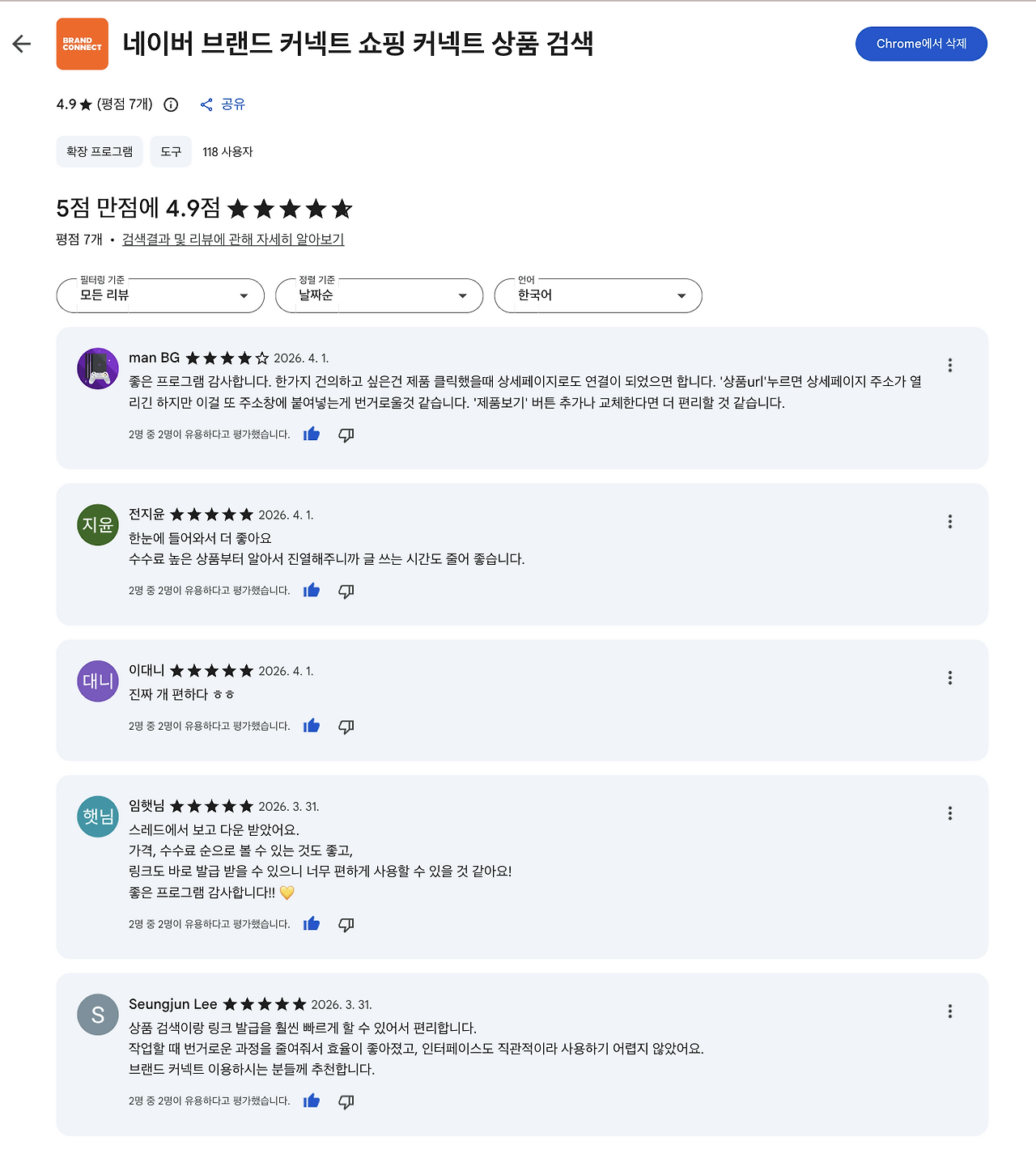Open the 모든 리뷰 filter dropdown

pyautogui.click(x=159, y=295)
